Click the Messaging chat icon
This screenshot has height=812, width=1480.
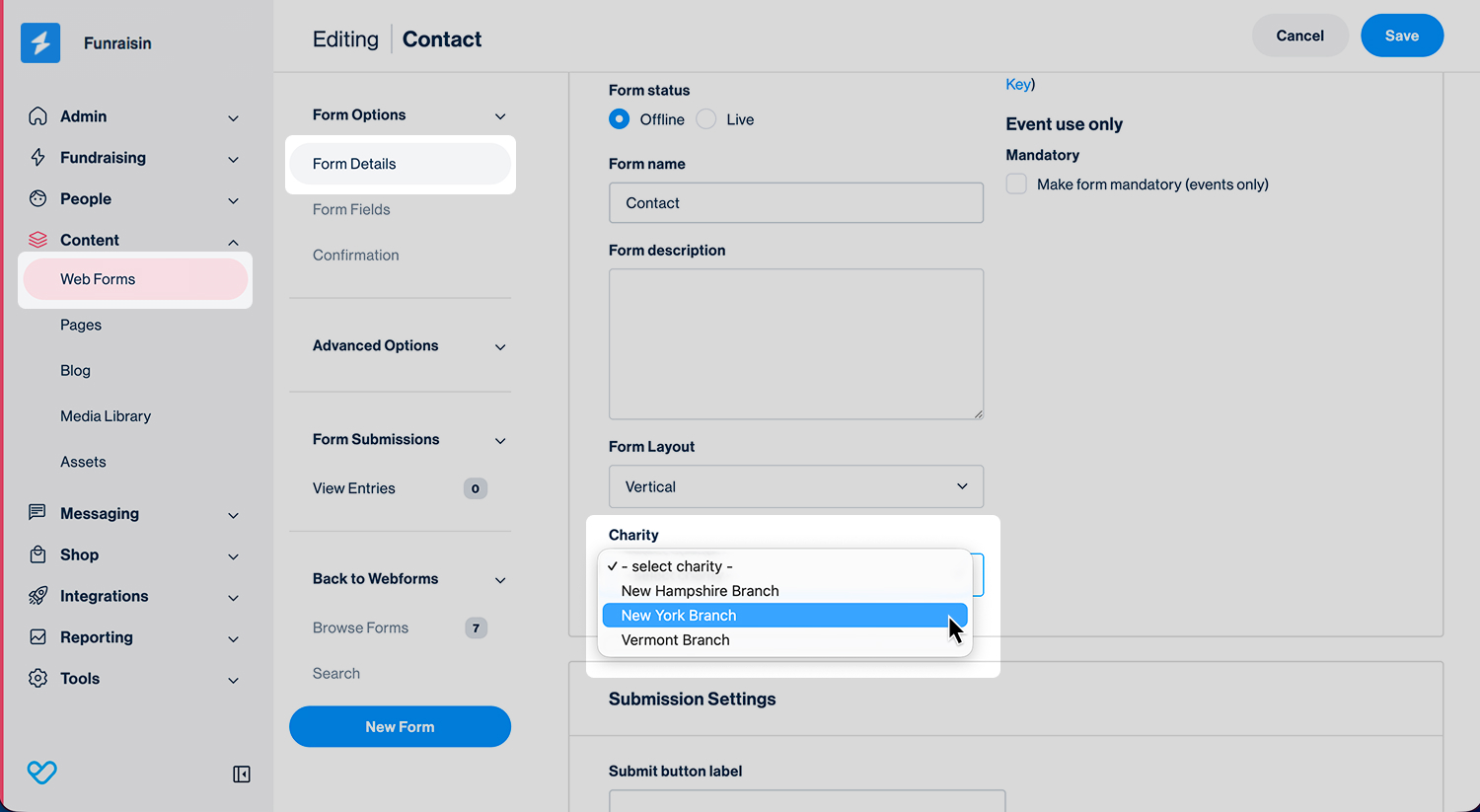(x=37, y=513)
